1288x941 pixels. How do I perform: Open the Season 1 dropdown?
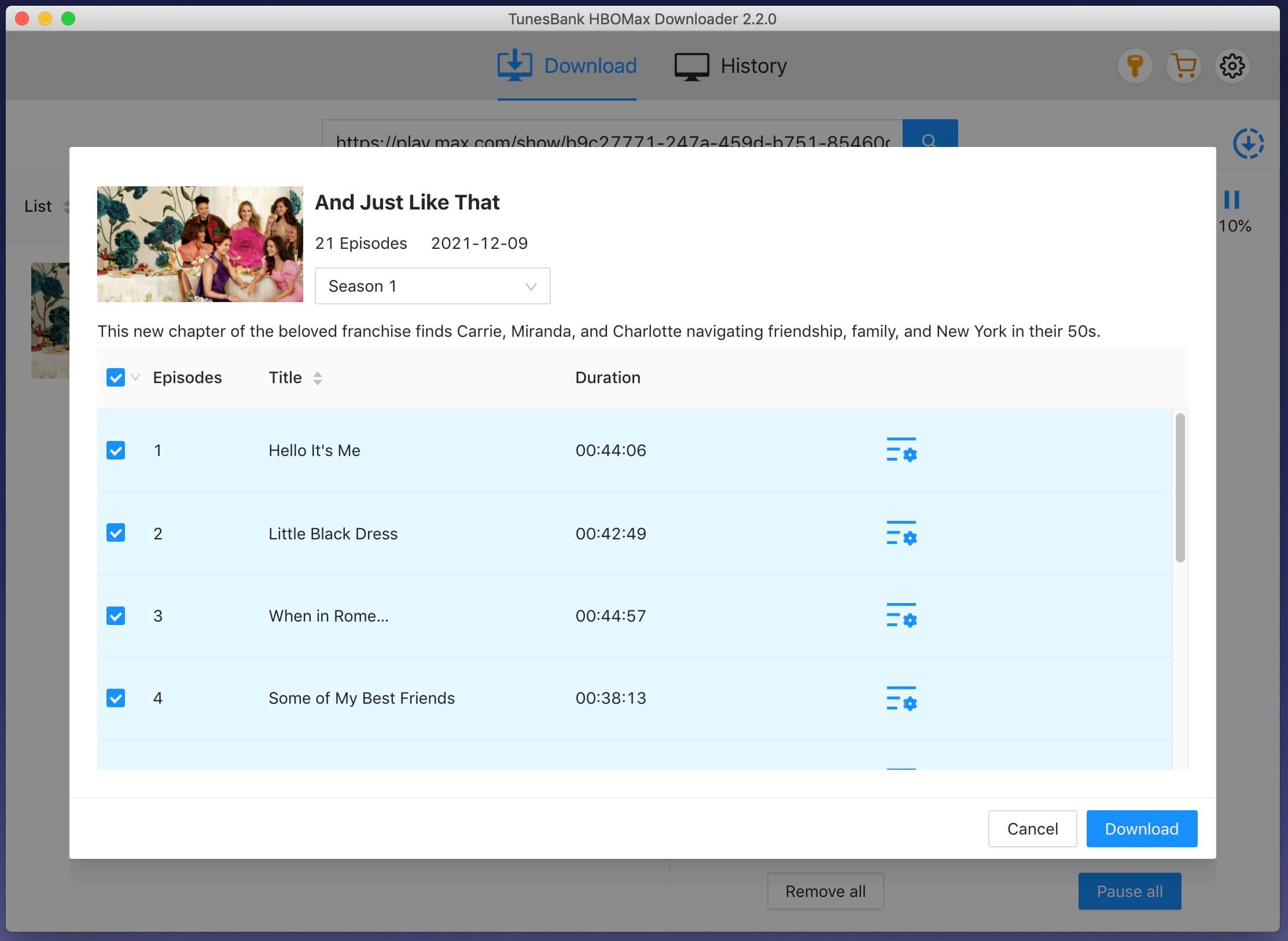(x=432, y=286)
